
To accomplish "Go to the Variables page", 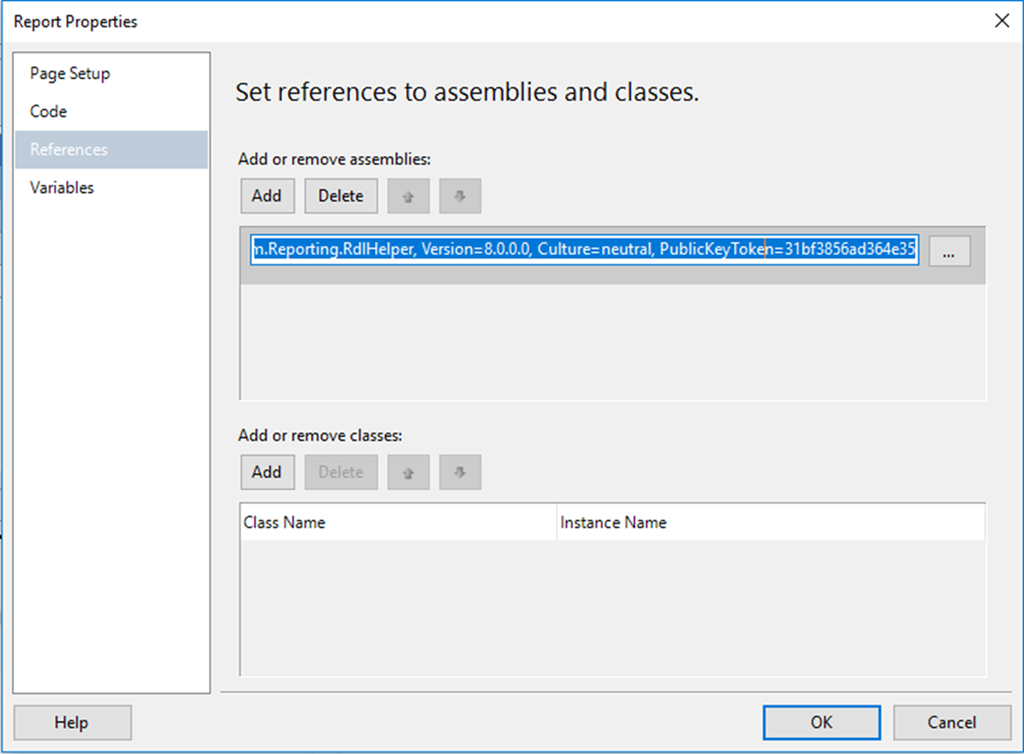I will pyautogui.click(x=62, y=187).
